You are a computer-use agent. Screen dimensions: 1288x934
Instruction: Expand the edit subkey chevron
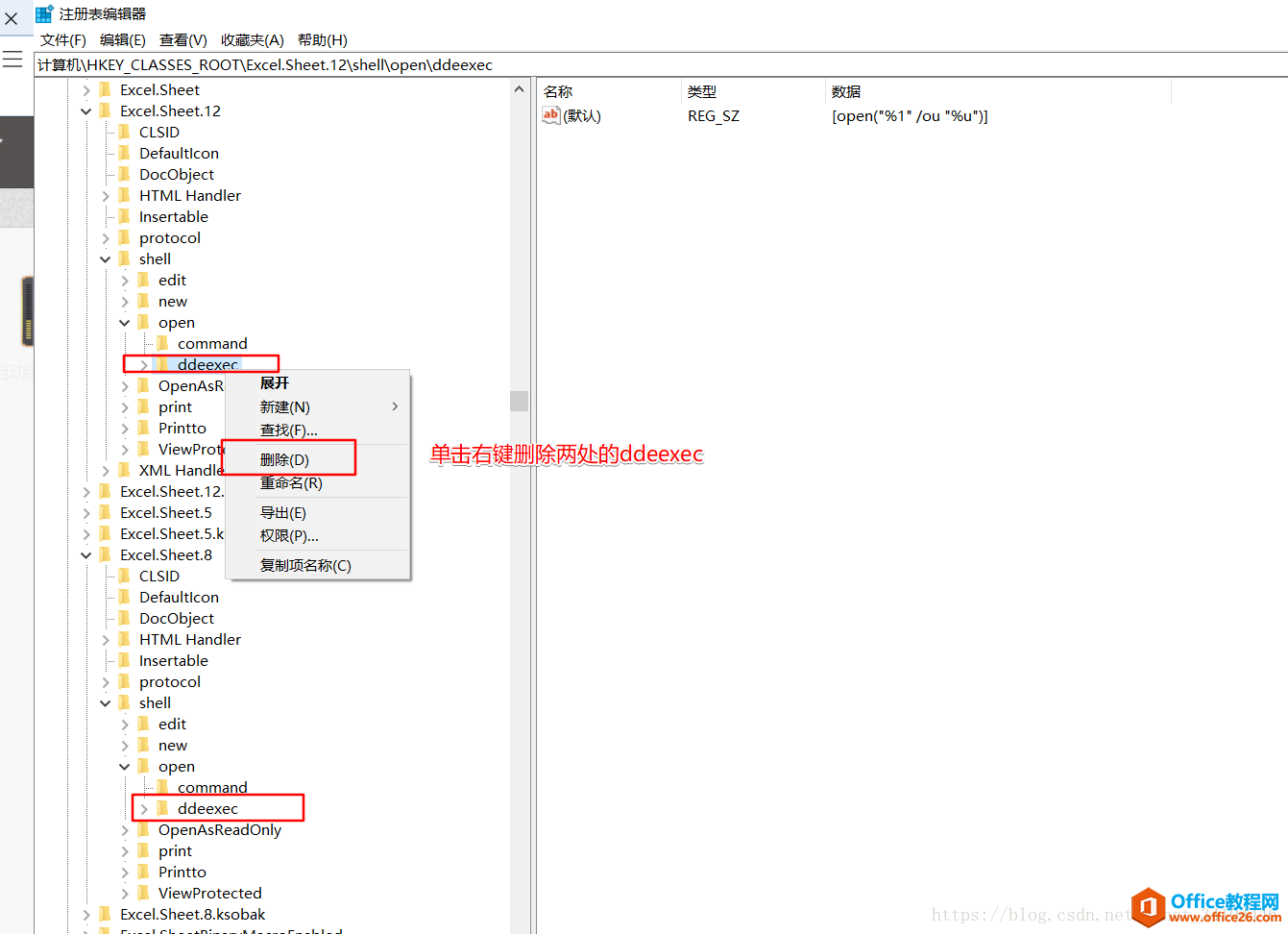124,280
